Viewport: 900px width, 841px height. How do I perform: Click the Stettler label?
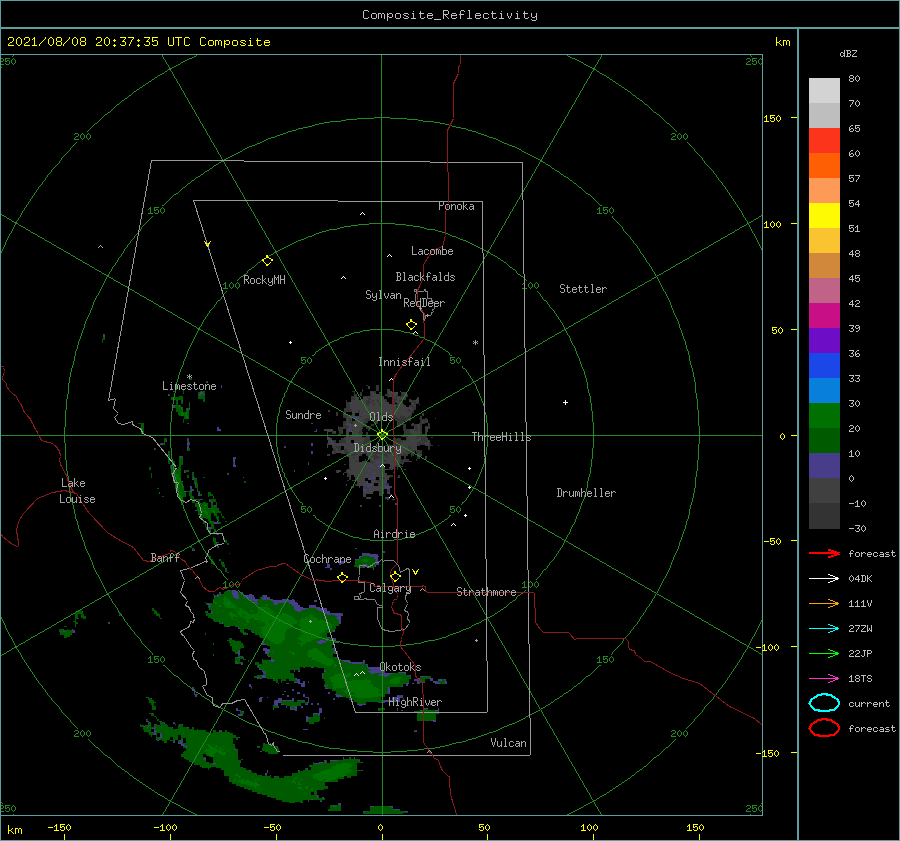pyautogui.click(x=583, y=289)
